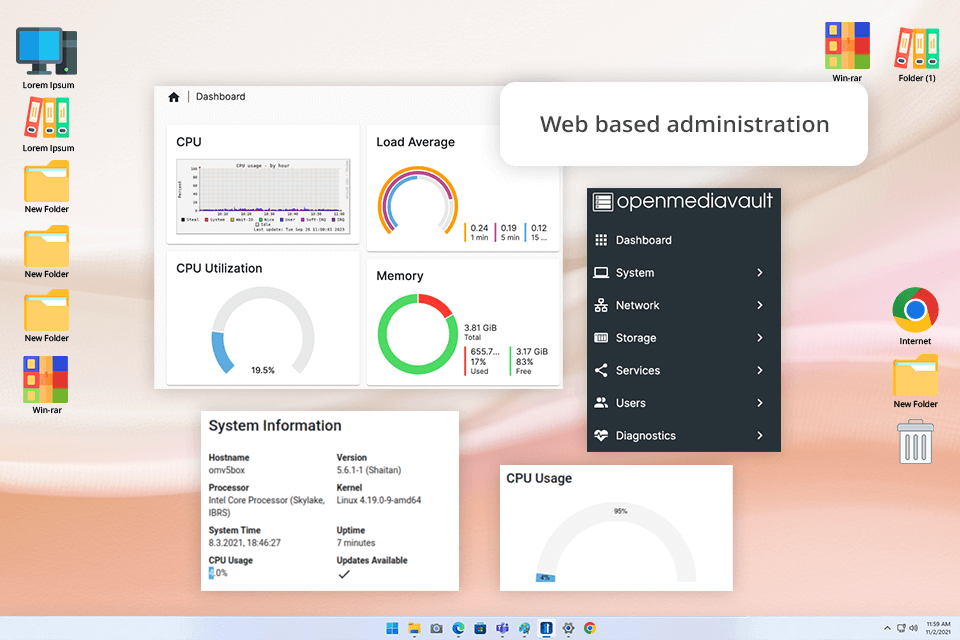Click the 3.81 GiB Total memory value
Image resolution: width=960 pixels, height=640 pixels.
pos(480,332)
